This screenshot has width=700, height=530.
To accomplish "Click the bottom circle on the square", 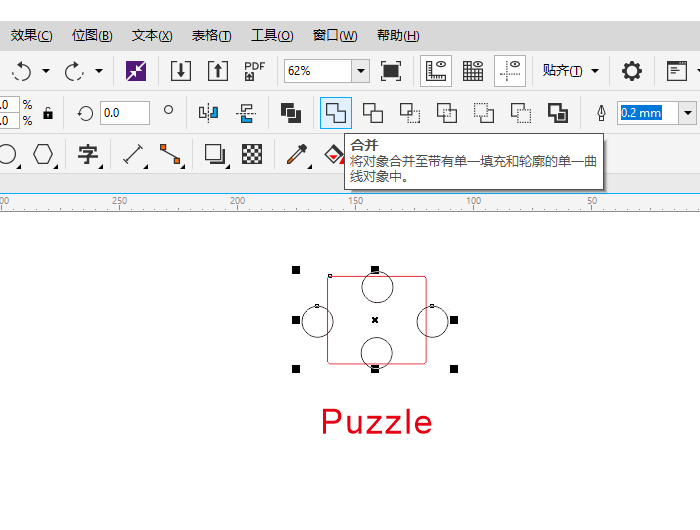I will click(376, 353).
